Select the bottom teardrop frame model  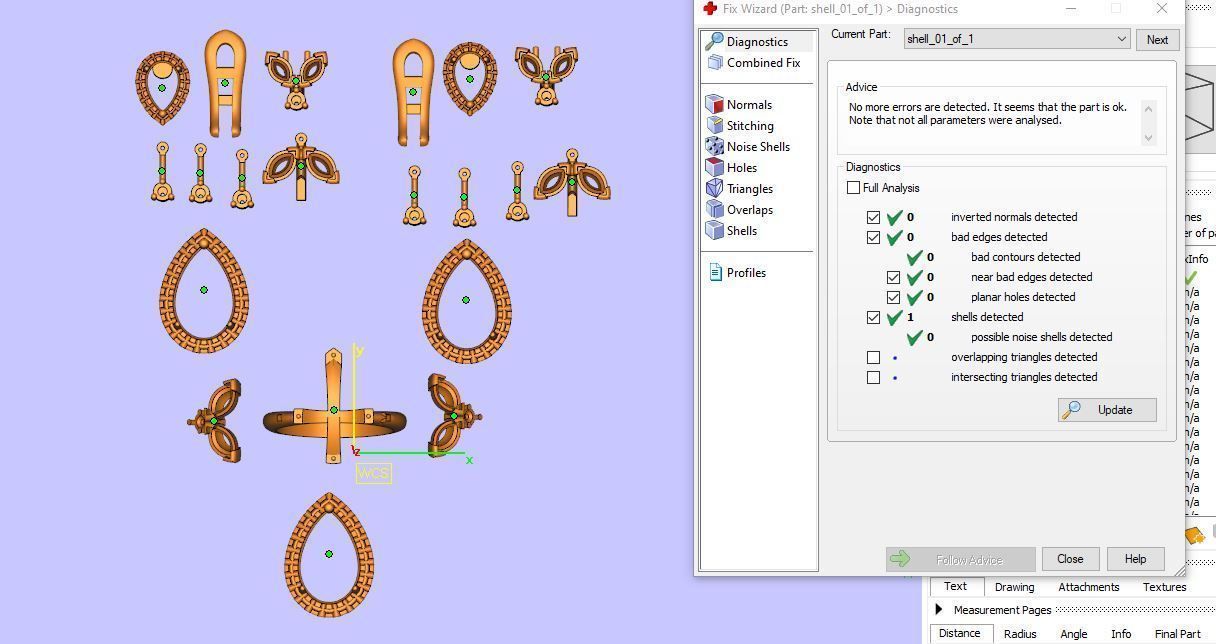pos(329,554)
